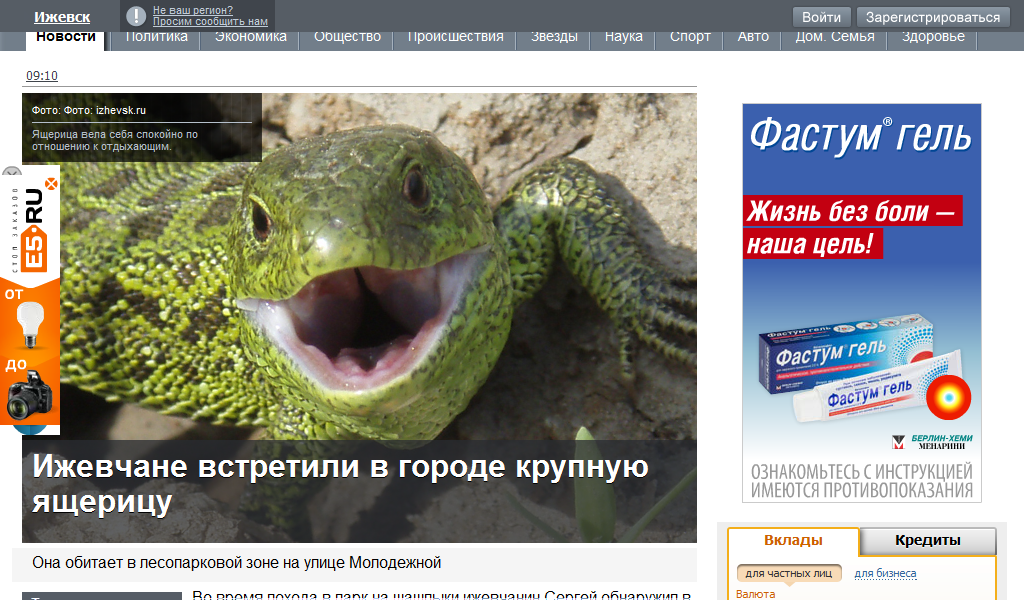Image resolution: width=1024 pixels, height=600 pixels.
Task: Click the 09:10 timestamp link
Action: (42, 76)
